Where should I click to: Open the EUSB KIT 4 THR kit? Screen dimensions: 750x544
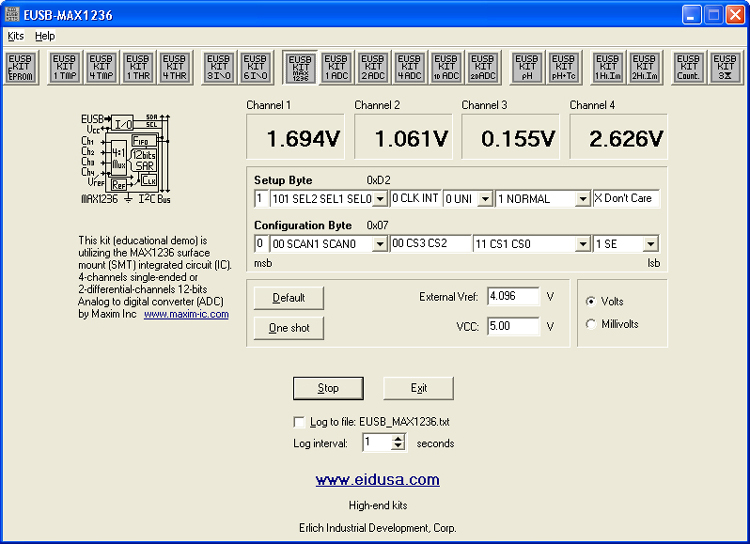pyautogui.click(x=175, y=67)
